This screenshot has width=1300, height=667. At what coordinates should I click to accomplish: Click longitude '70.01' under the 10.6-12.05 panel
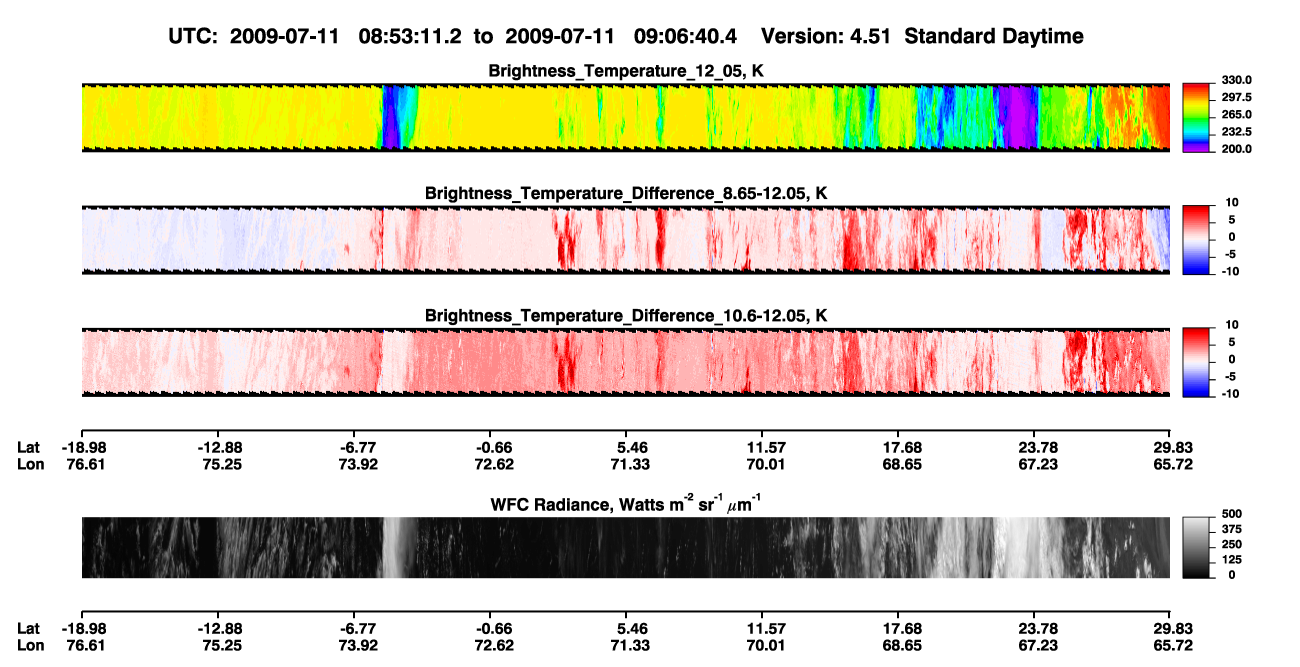764,464
